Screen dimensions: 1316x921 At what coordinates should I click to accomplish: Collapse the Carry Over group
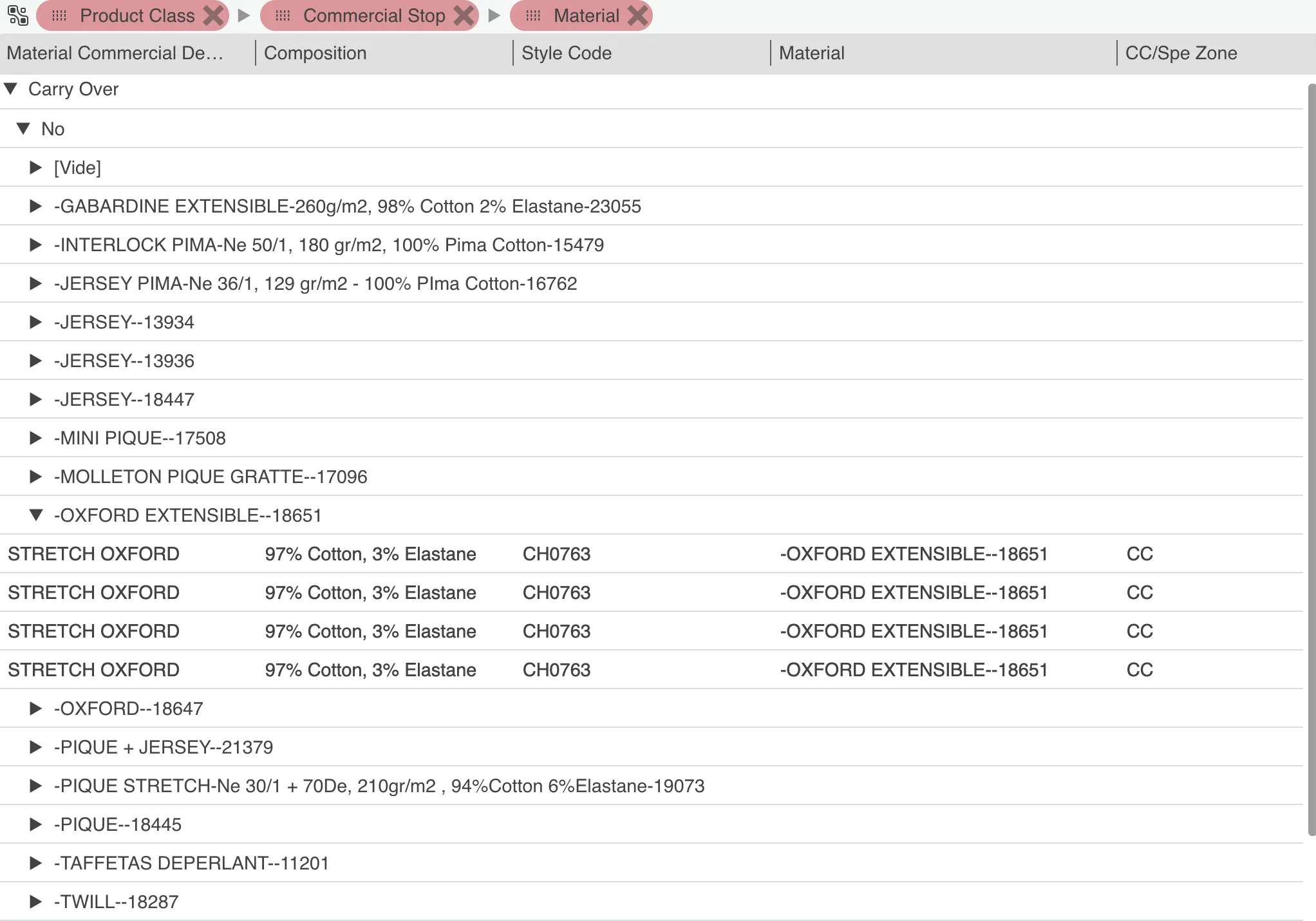point(11,89)
